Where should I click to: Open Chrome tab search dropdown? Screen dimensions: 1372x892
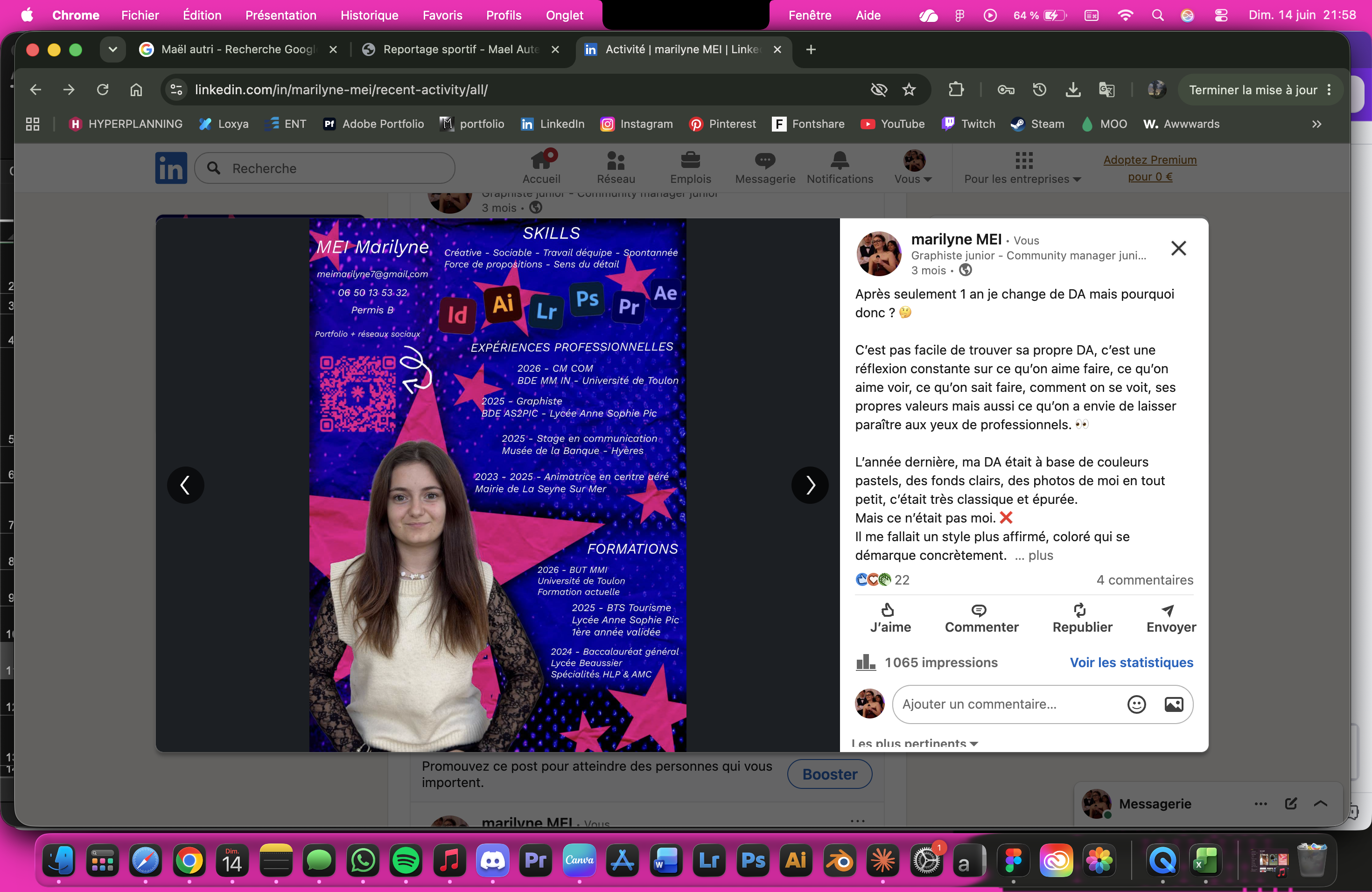click(x=112, y=49)
